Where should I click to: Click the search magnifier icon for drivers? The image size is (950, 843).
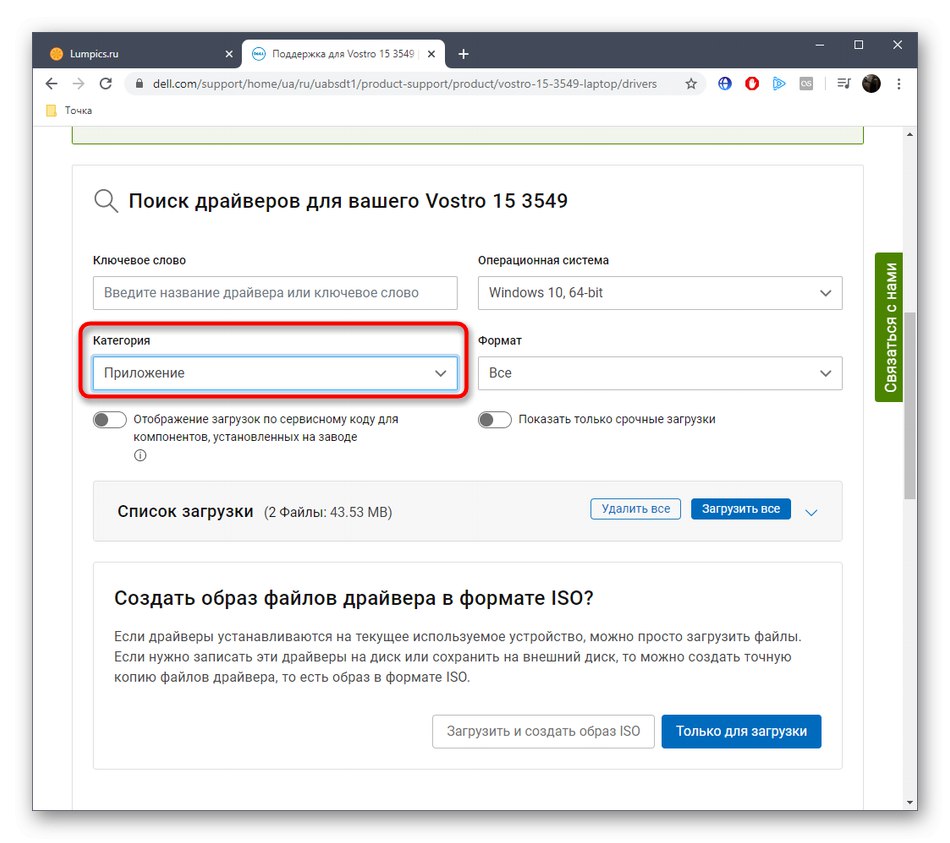tap(105, 200)
